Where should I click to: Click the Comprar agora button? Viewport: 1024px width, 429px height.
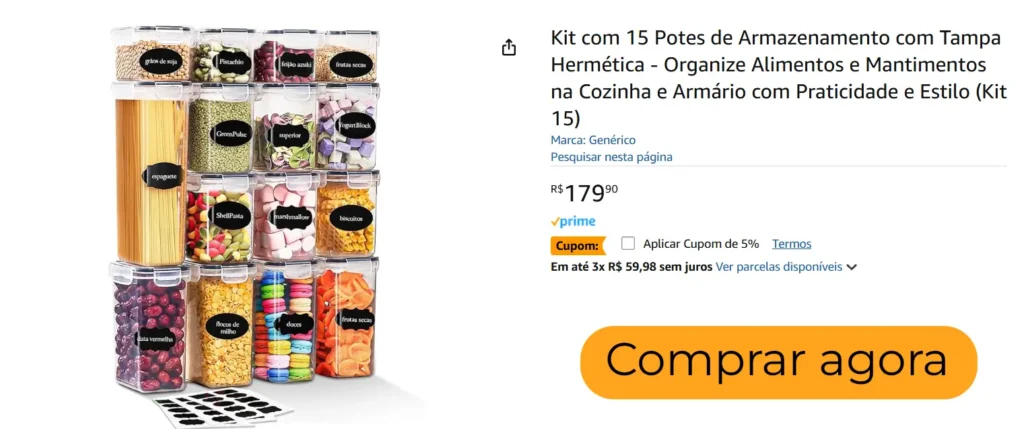click(778, 362)
